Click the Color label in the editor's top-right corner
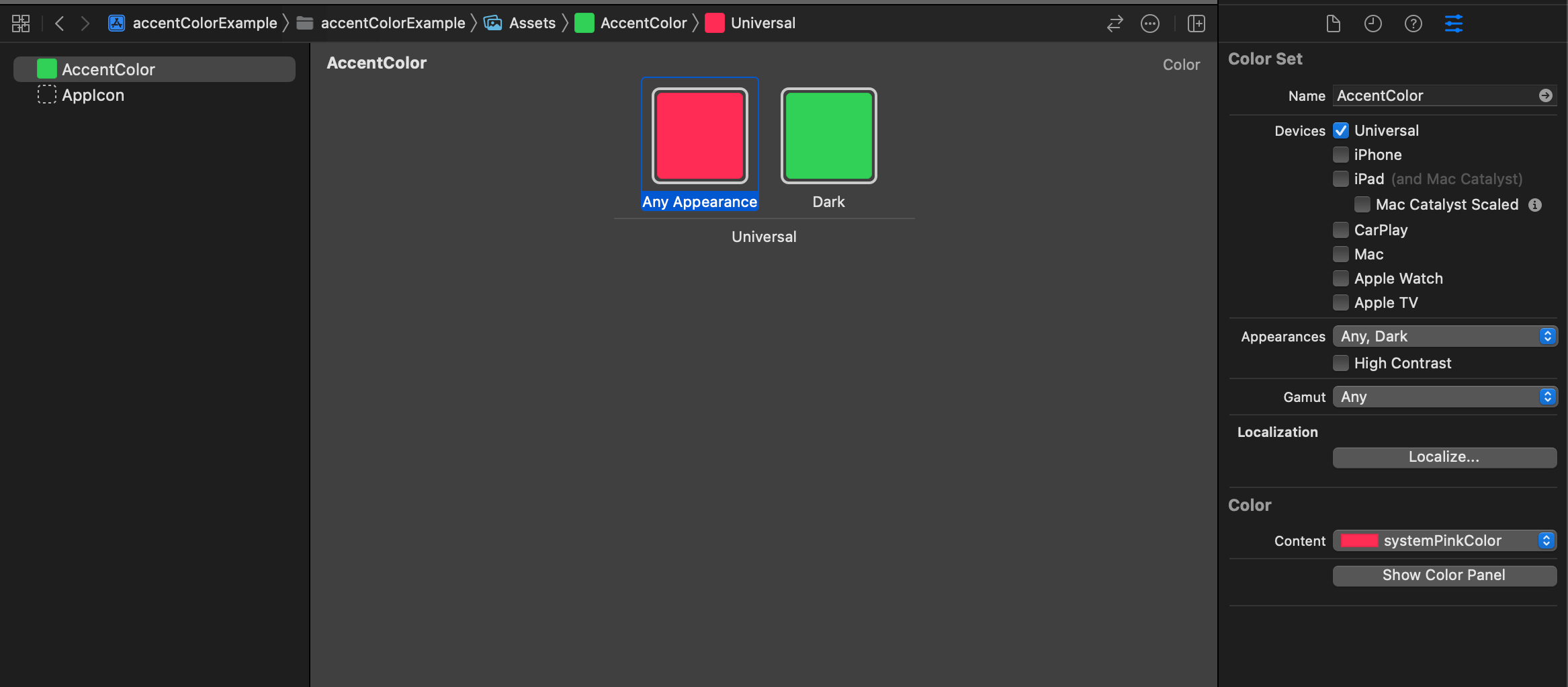Image resolution: width=1568 pixels, height=687 pixels. (1181, 65)
